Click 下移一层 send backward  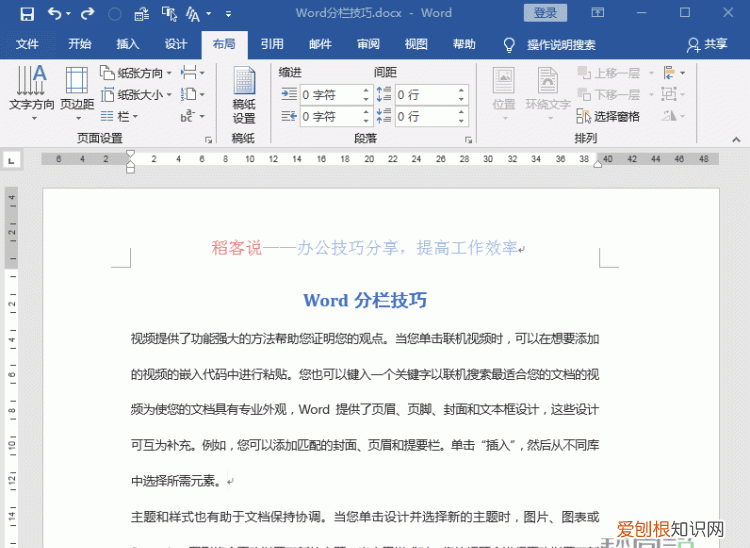[x=615, y=95]
